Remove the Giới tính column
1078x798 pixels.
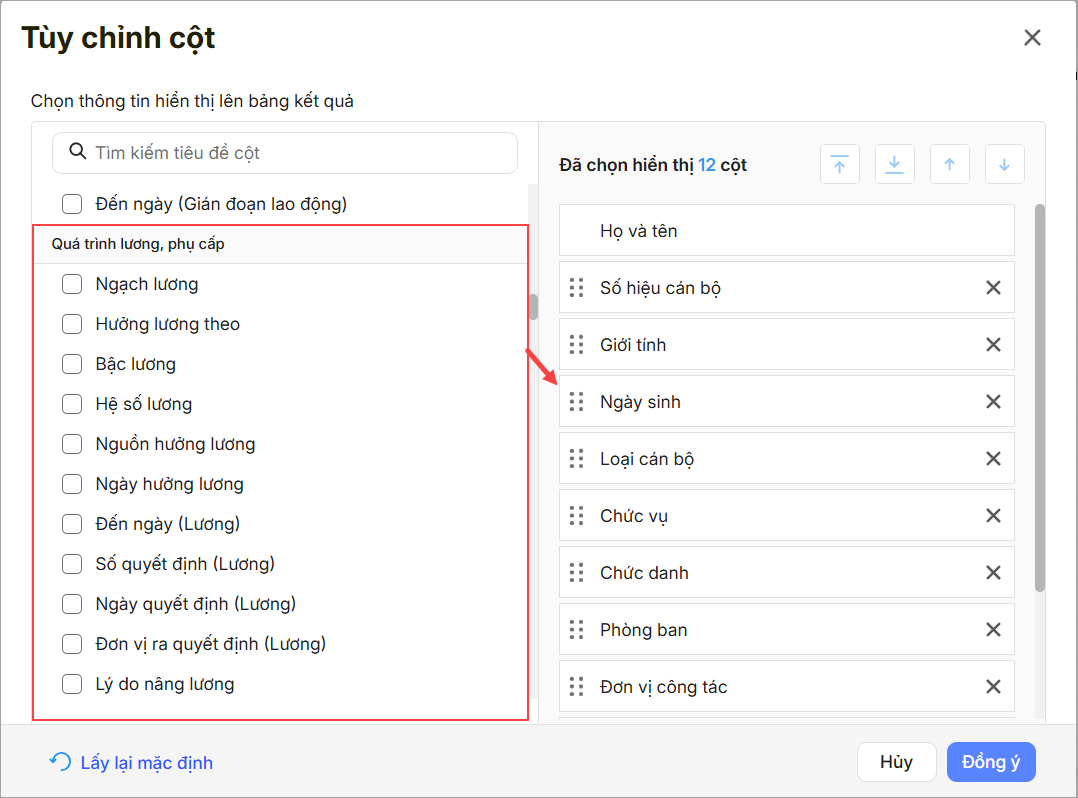993,345
